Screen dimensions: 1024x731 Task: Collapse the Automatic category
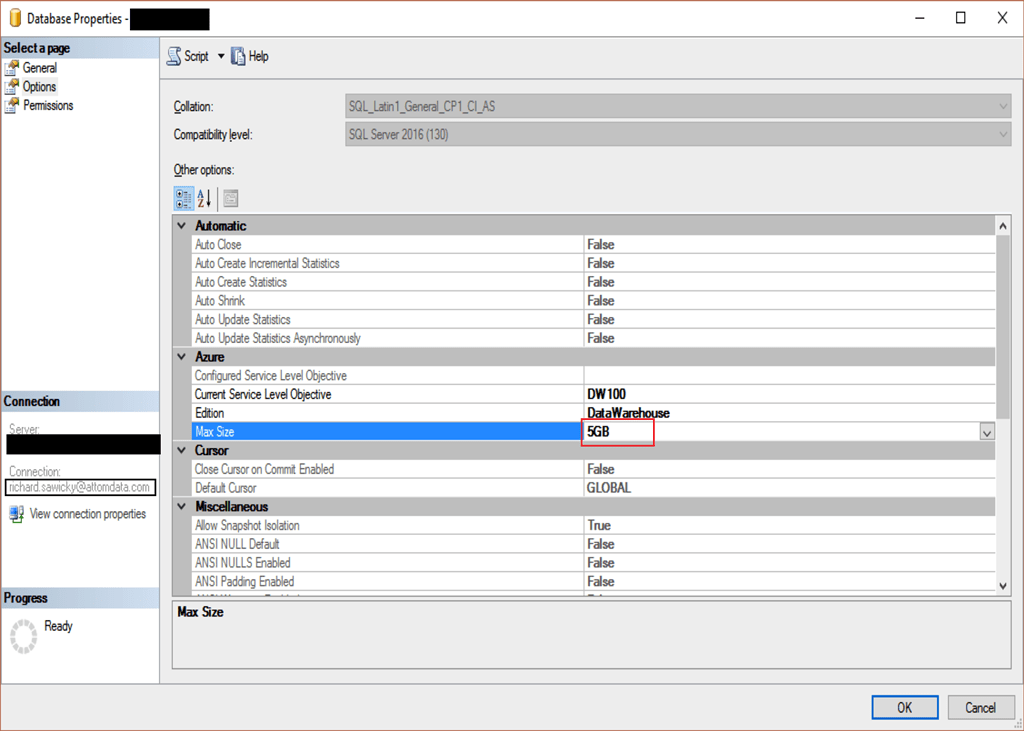182,225
